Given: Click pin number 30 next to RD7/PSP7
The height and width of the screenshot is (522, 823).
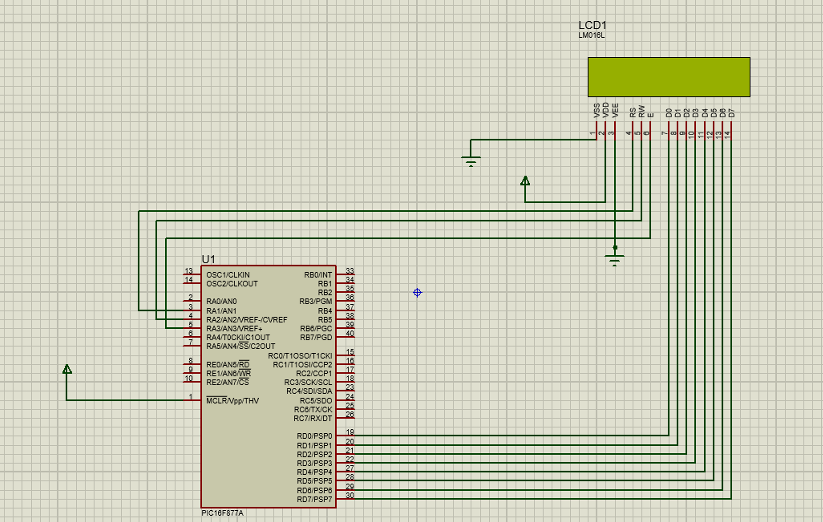Looking at the screenshot, I should 350,496.
